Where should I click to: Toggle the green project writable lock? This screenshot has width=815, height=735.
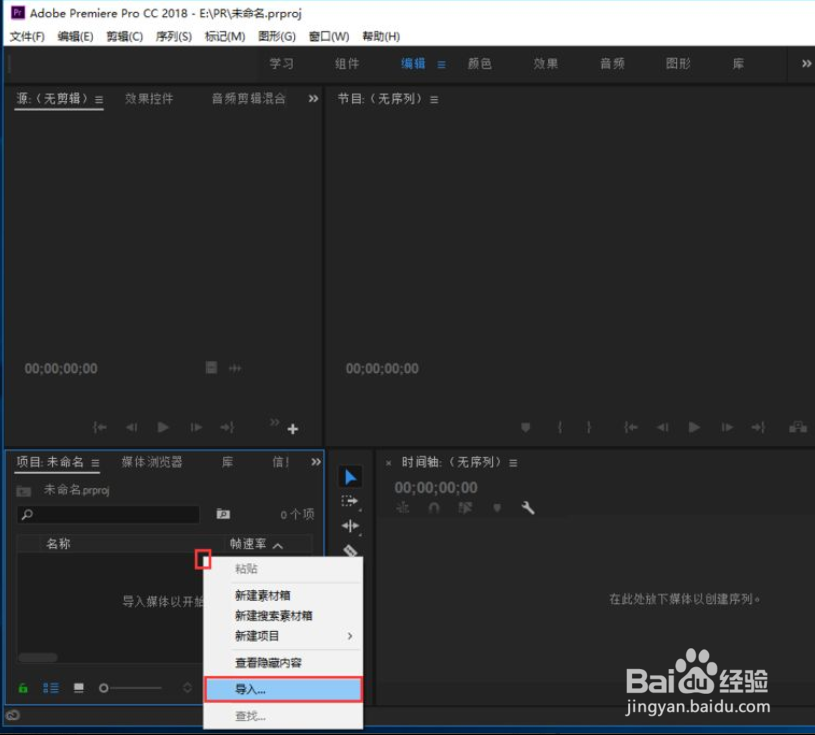click(23, 688)
